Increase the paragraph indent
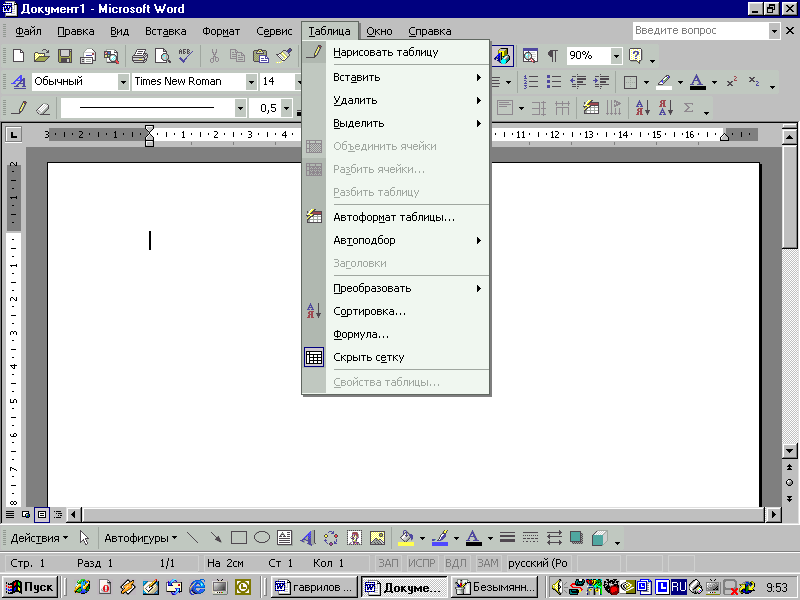This screenshot has width=800, height=600. 602,82
